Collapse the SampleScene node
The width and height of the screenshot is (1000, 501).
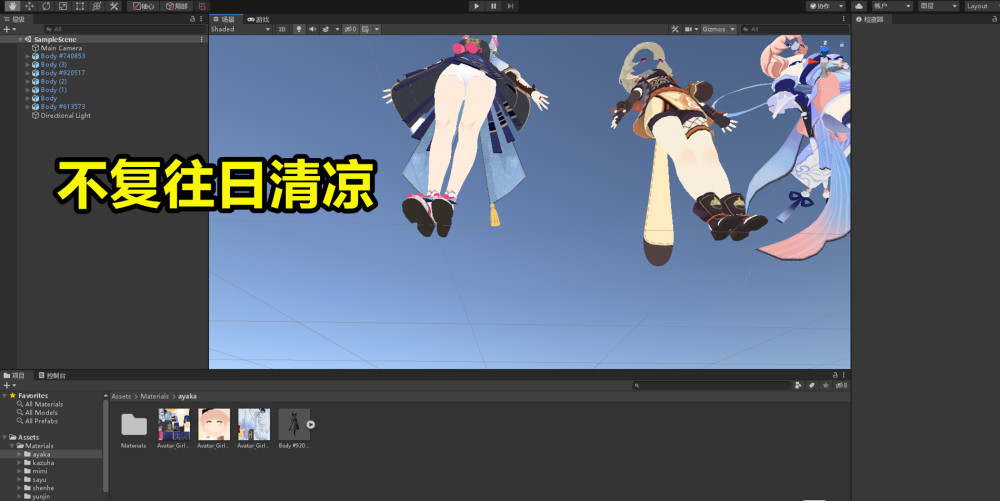[x=20, y=40]
